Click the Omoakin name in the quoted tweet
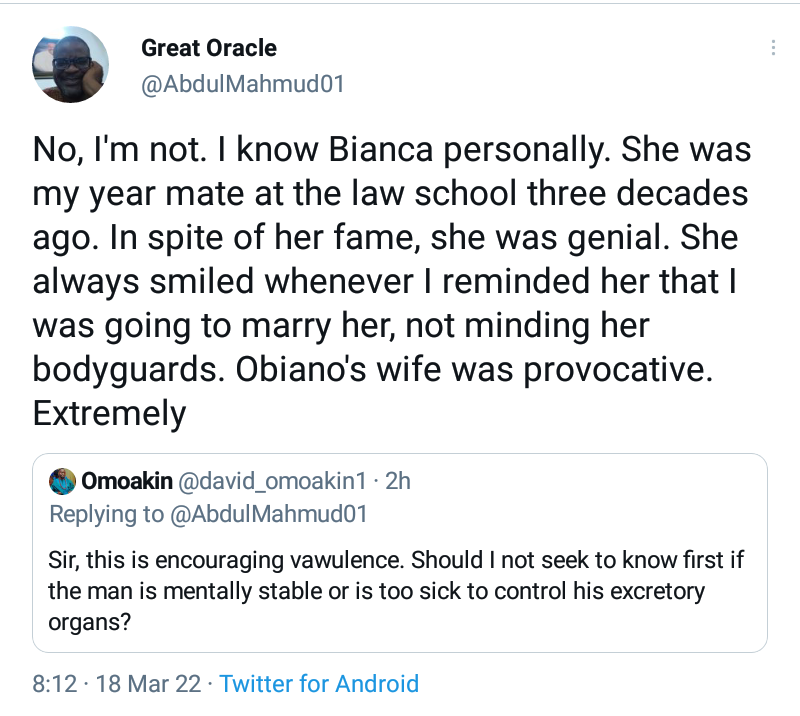The height and width of the screenshot is (716, 800). click(125, 481)
